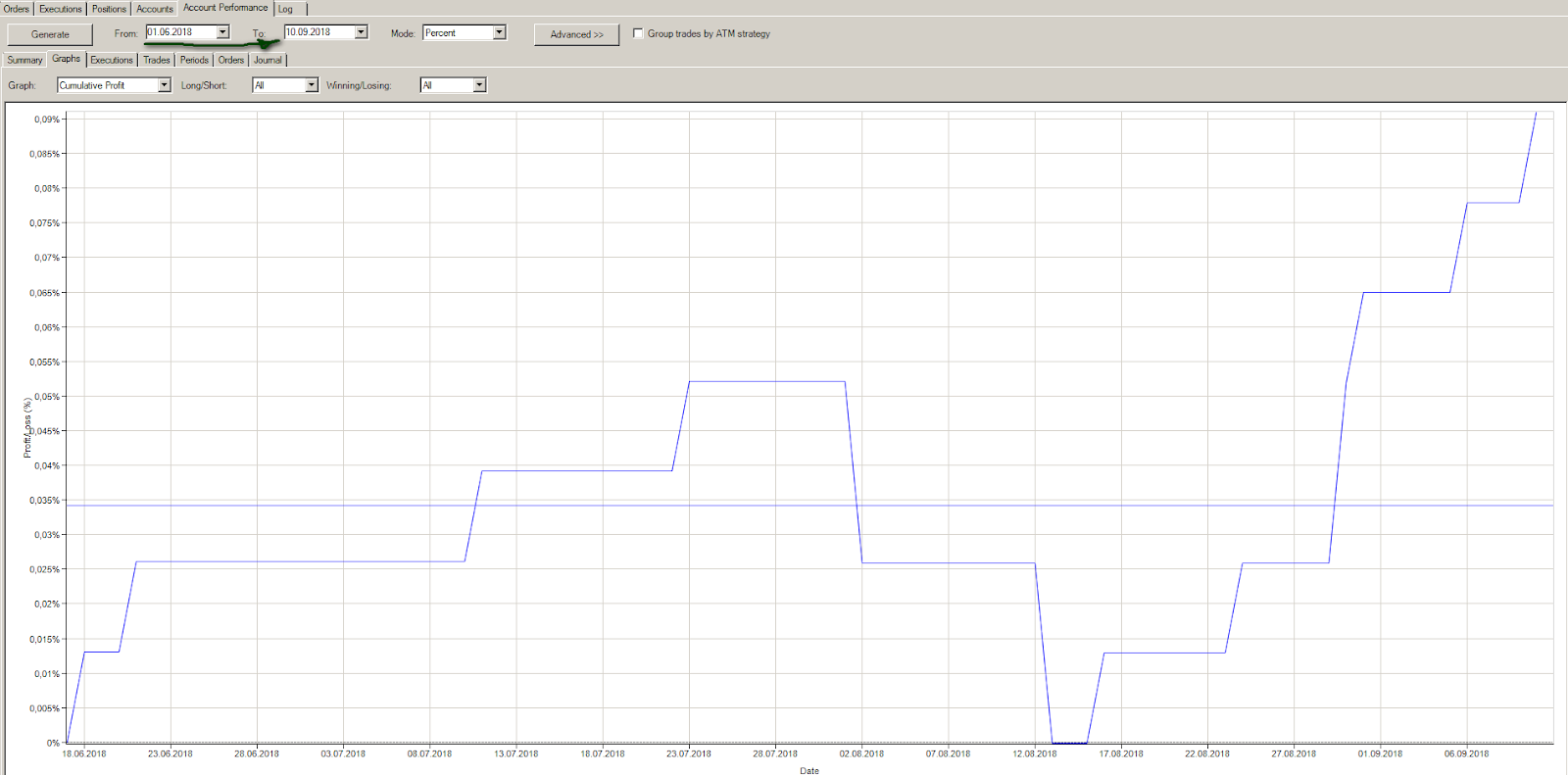Click the 0,025% axis label
This screenshot has height=775, width=1568.
(44, 569)
